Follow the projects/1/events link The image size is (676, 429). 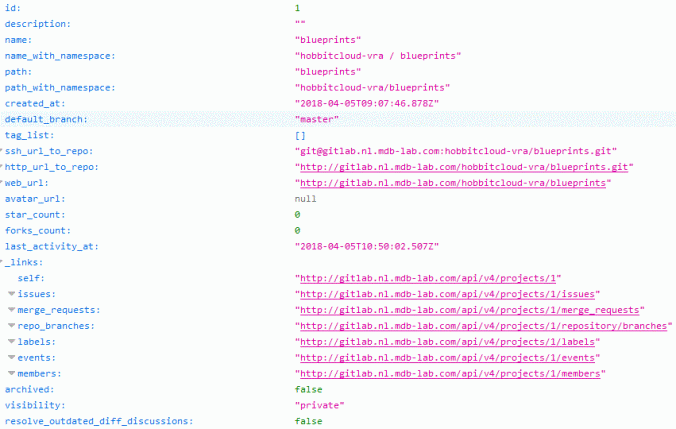click(x=450, y=358)
